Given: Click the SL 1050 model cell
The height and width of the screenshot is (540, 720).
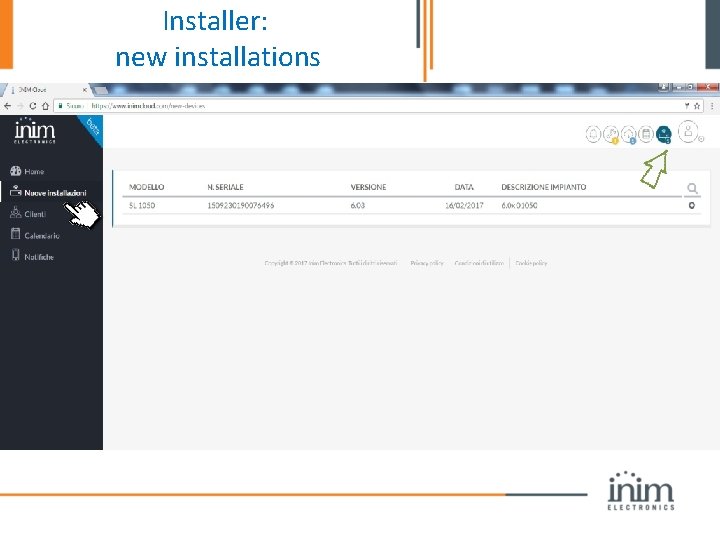Looking at the screenshot, I should (x=142, y=205).
